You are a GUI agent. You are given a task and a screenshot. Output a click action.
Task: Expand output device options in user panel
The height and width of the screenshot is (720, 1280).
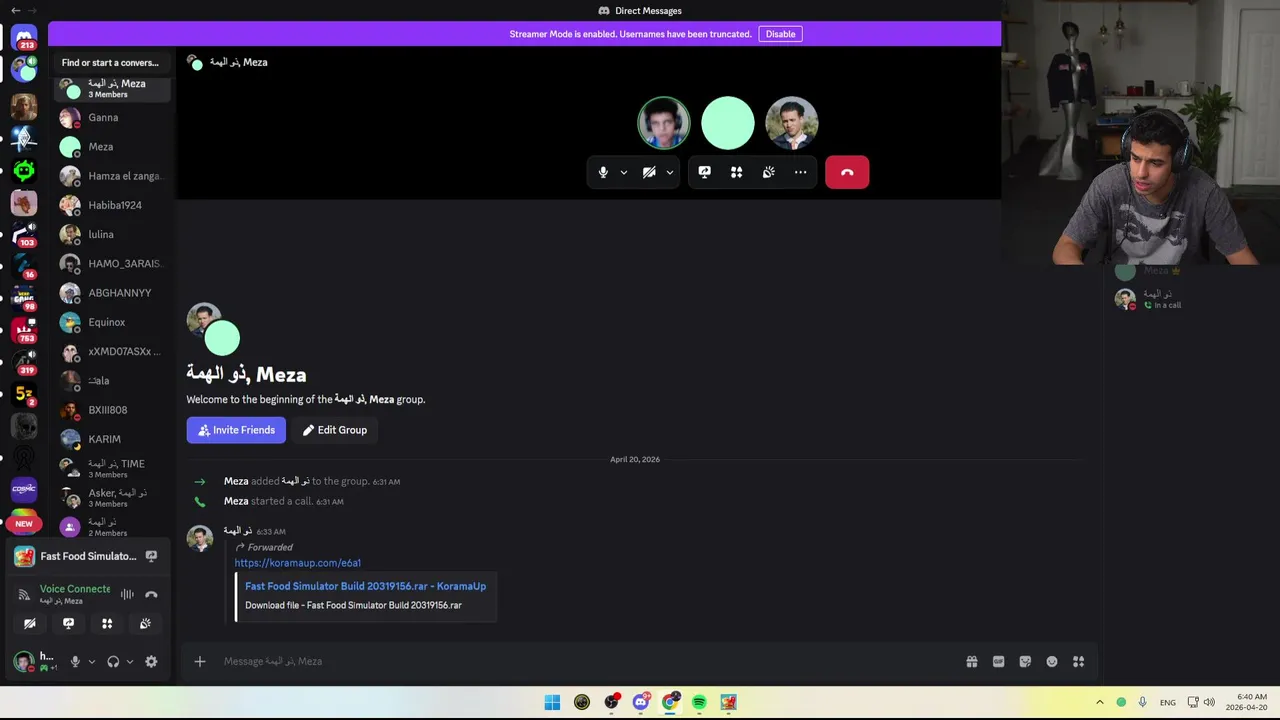coord(129,661)
